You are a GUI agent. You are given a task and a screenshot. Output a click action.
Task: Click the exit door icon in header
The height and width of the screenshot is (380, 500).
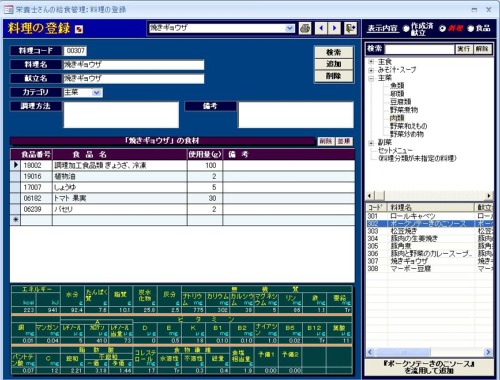coord(350,28)
